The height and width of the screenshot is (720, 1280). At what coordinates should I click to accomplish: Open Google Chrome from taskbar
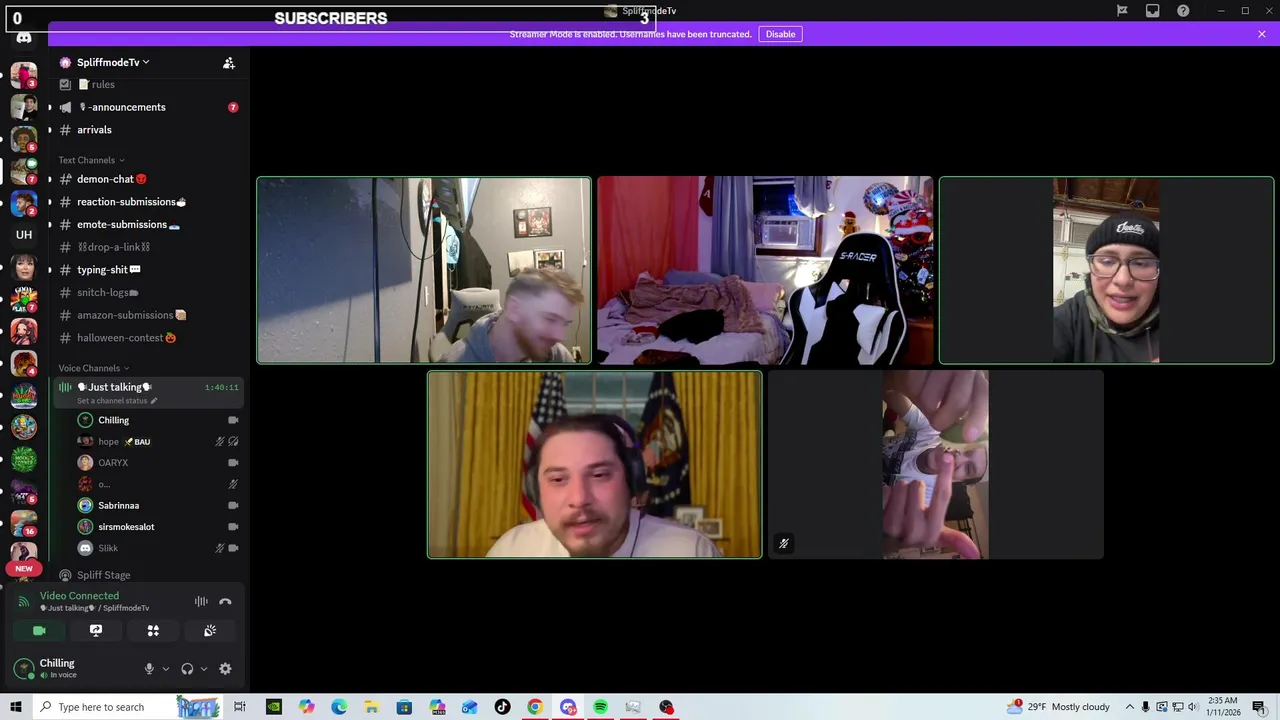535,707
